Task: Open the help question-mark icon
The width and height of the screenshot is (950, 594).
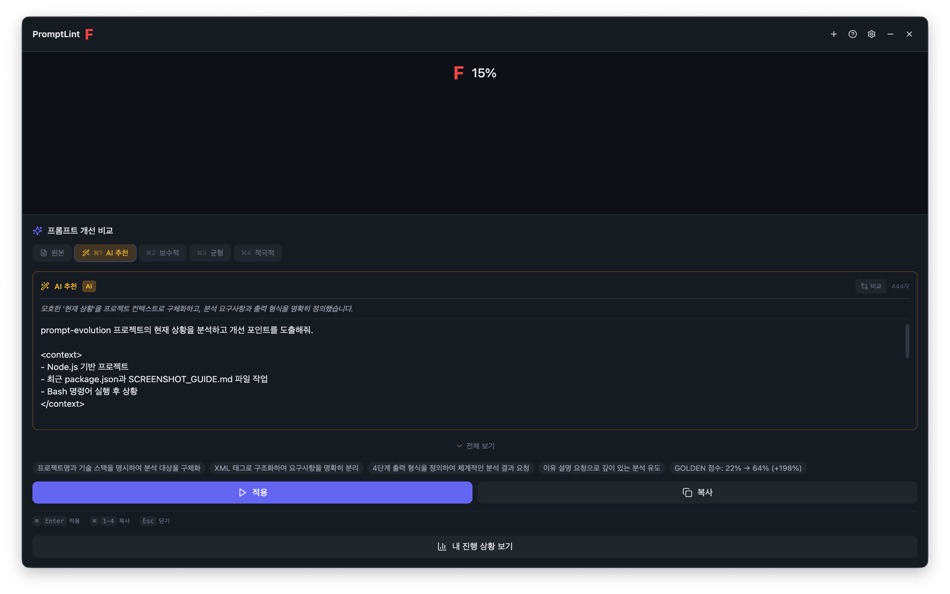Action: (852, 35)
